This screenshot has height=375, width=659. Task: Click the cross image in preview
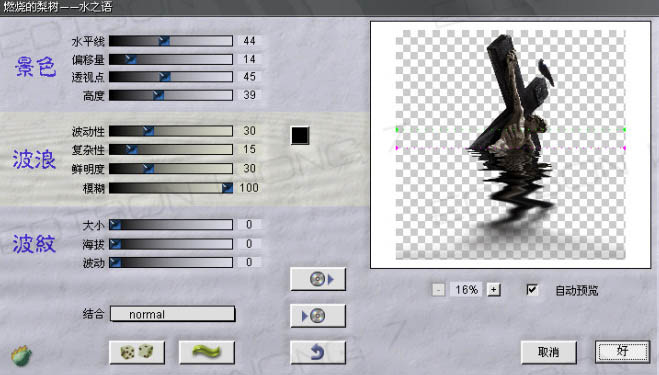(x=511, y=93)
